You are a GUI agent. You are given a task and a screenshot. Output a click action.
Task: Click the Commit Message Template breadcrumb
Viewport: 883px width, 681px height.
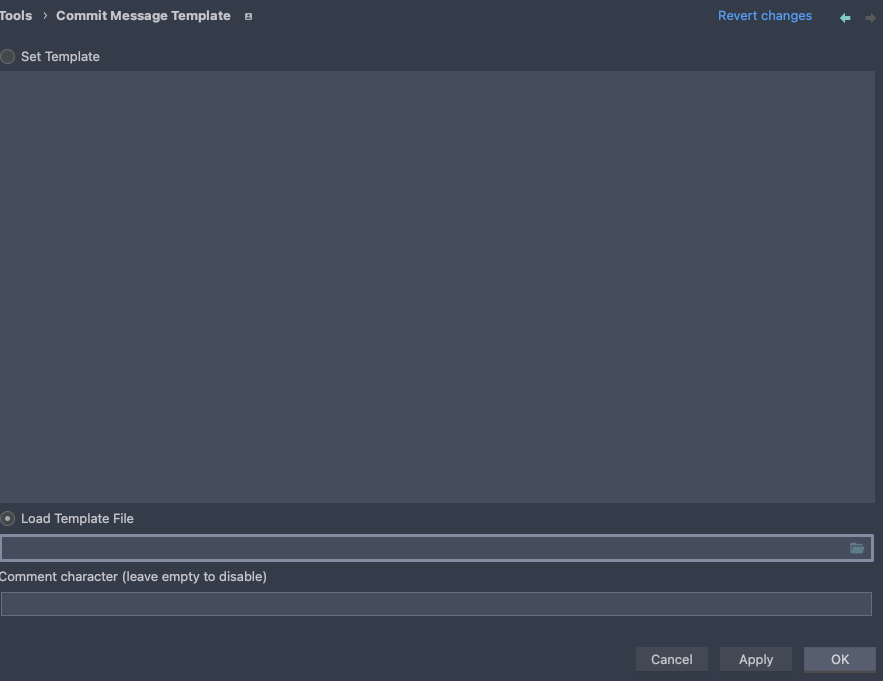click(x=143, y=16)
